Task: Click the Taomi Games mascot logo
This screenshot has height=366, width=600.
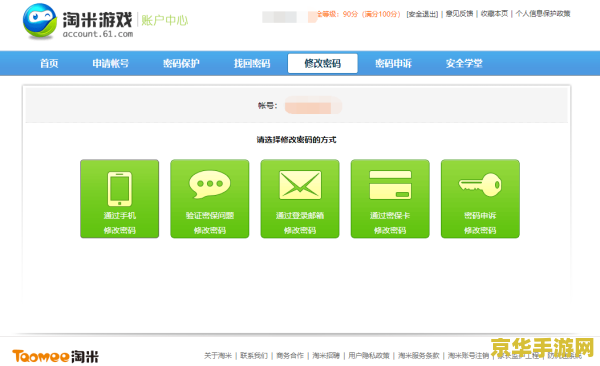Action: [40, 21]
